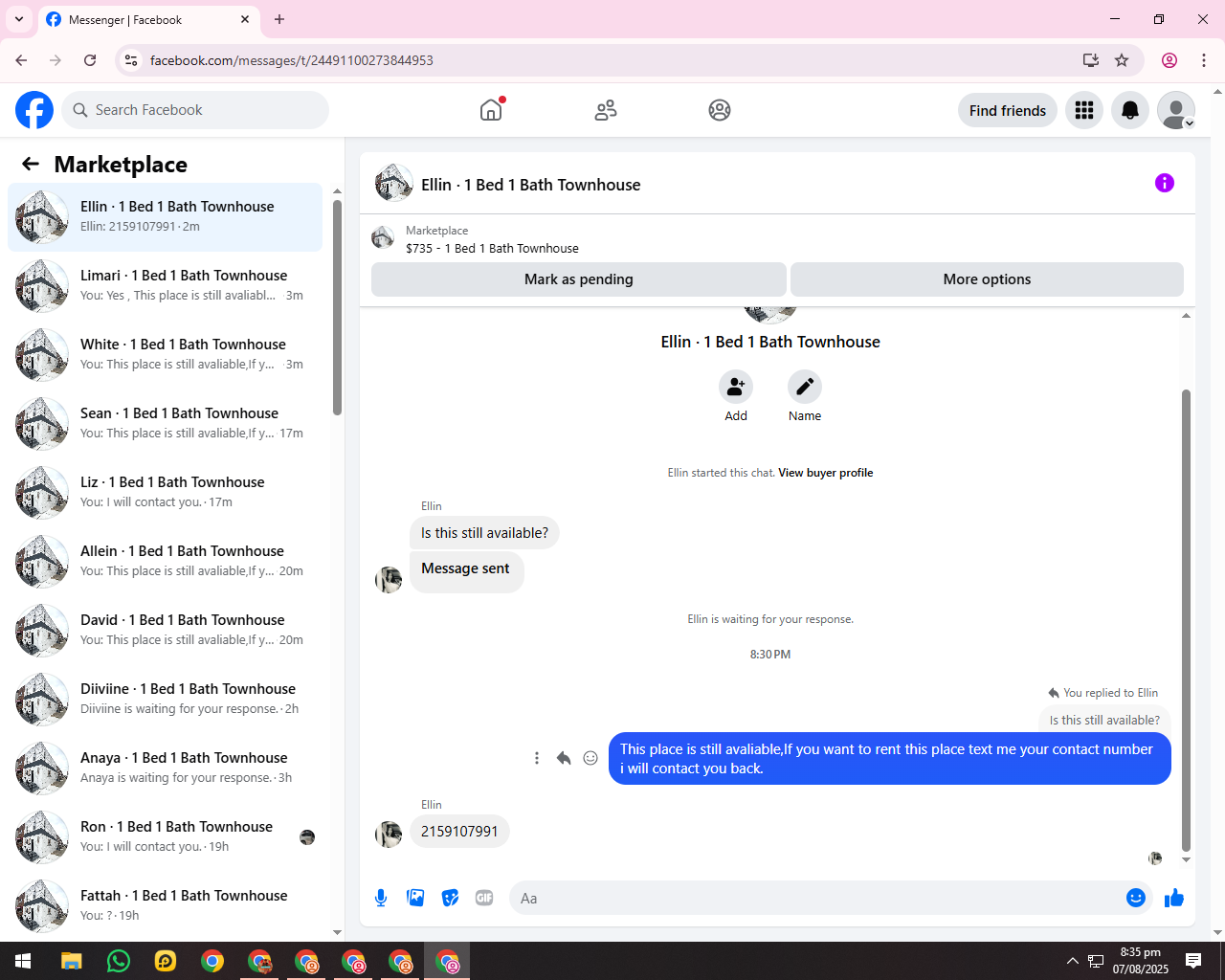The width and height of the screenshot is (1225, 980).
Task: Bookmark this page with the star
Action: click(1122, 60)
